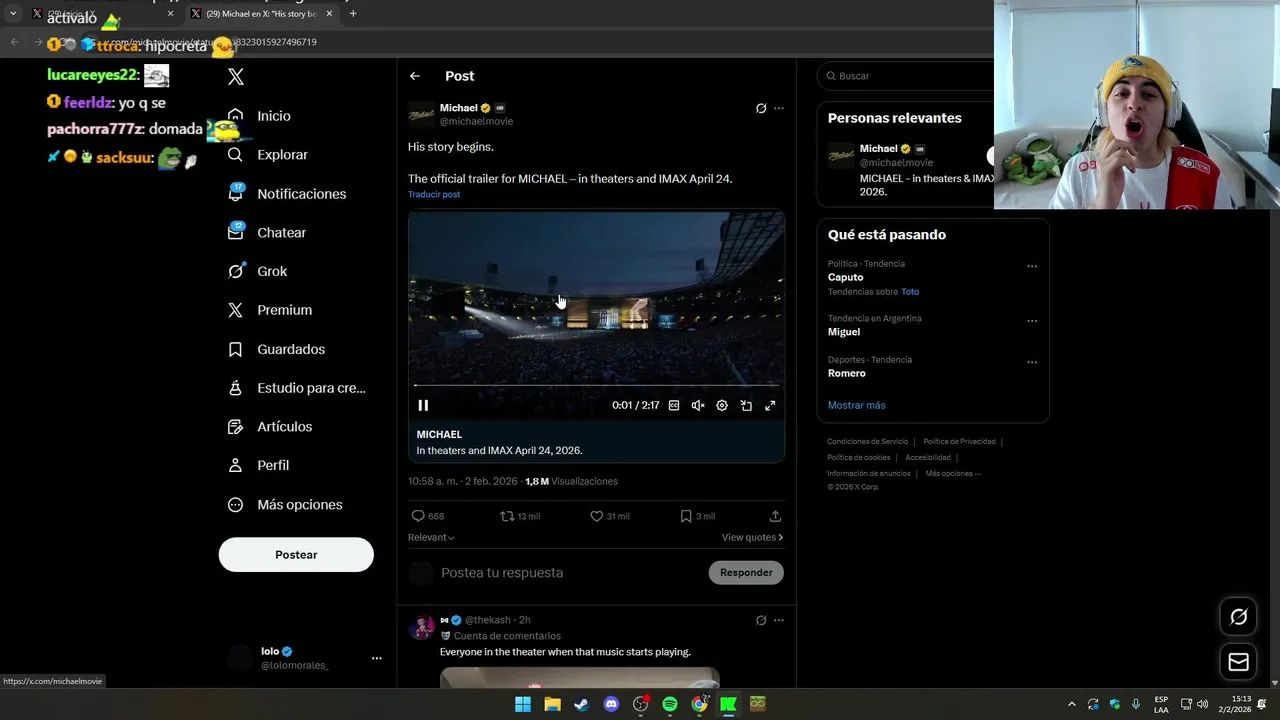1280x720 pixels.
Task: Seek on the video progress bar
Action: click(597, 385)
